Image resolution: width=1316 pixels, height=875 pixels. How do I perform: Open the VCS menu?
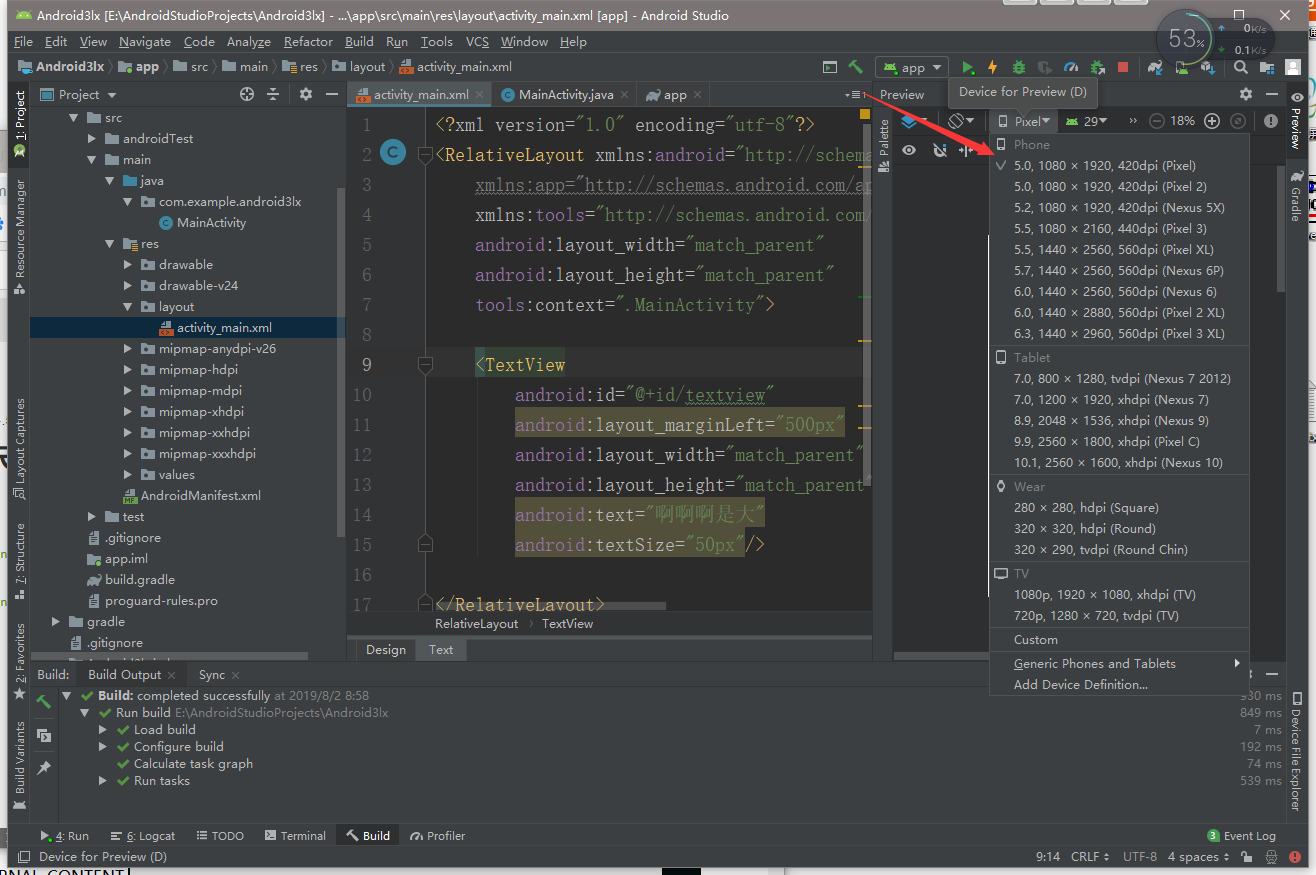(x=477, y=42)
